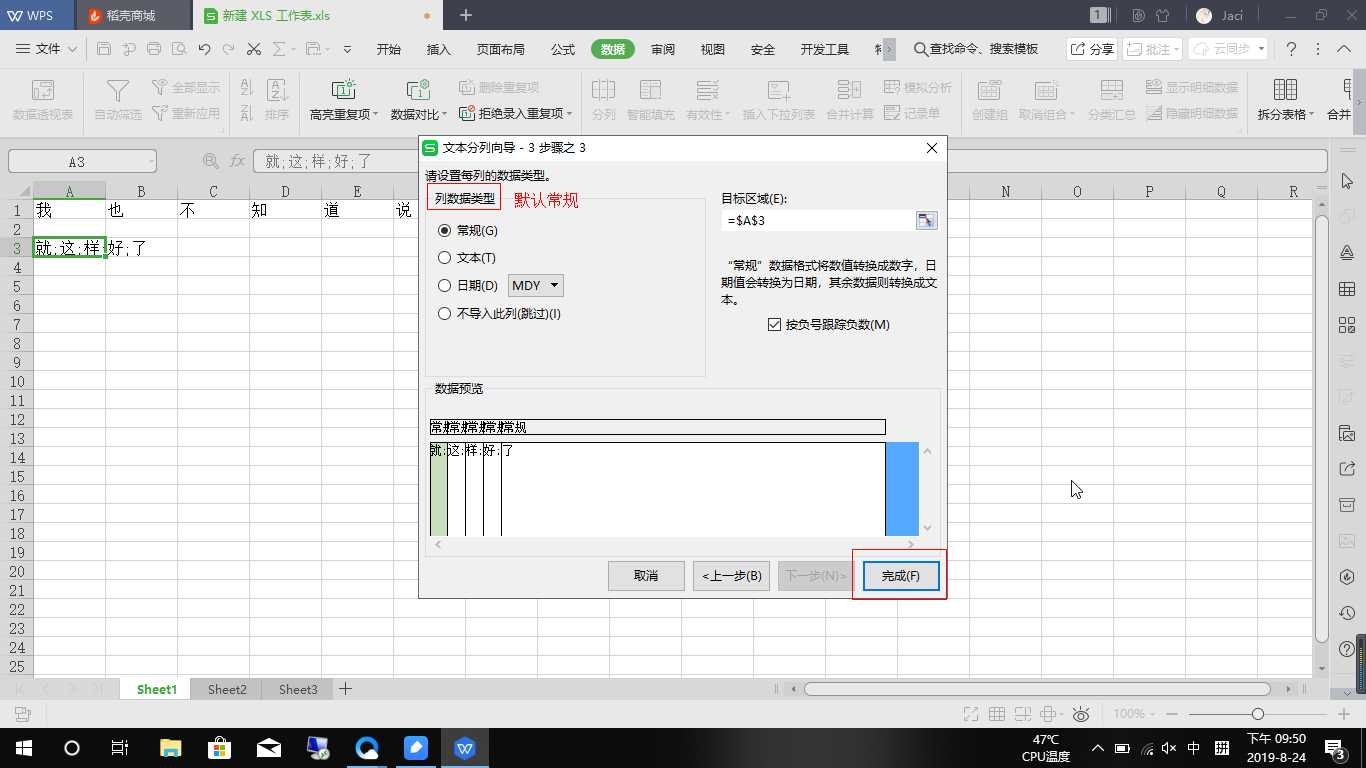
Task: Switch to Sheet2 tab
Action: [227, 689]
